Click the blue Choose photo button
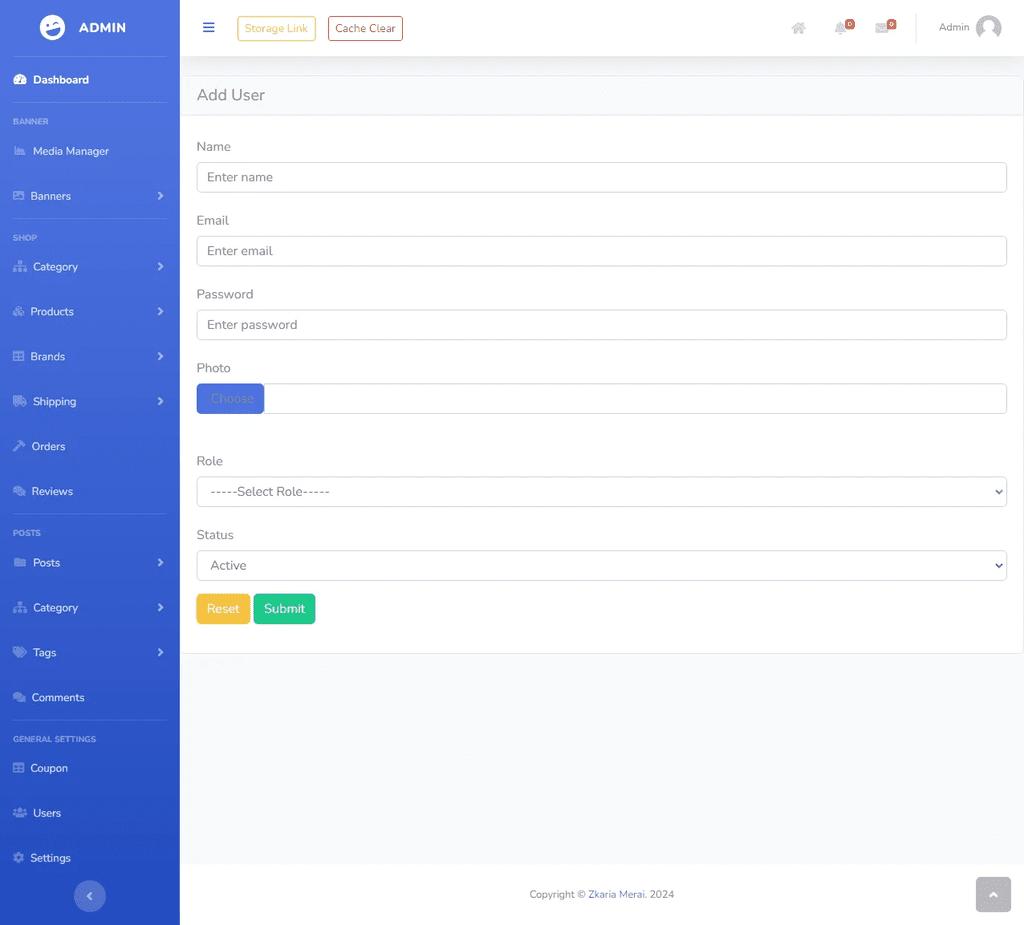This screenshot has height=925, width=1024. 231,398
